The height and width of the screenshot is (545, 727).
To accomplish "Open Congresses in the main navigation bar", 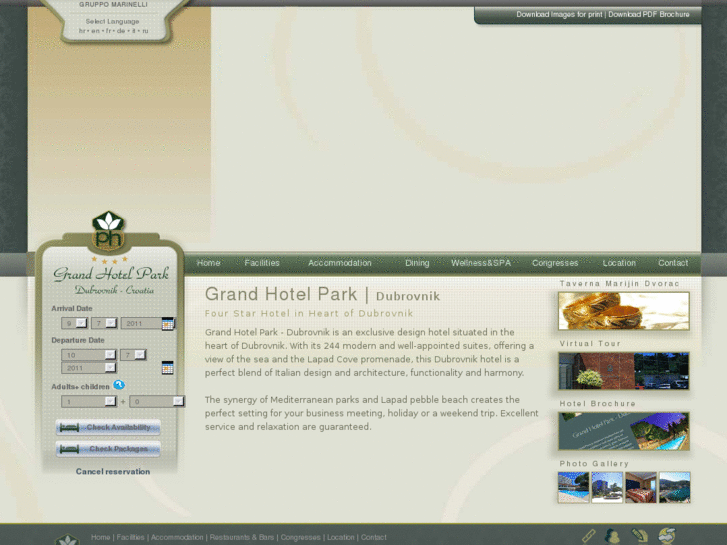I will 555,263.
